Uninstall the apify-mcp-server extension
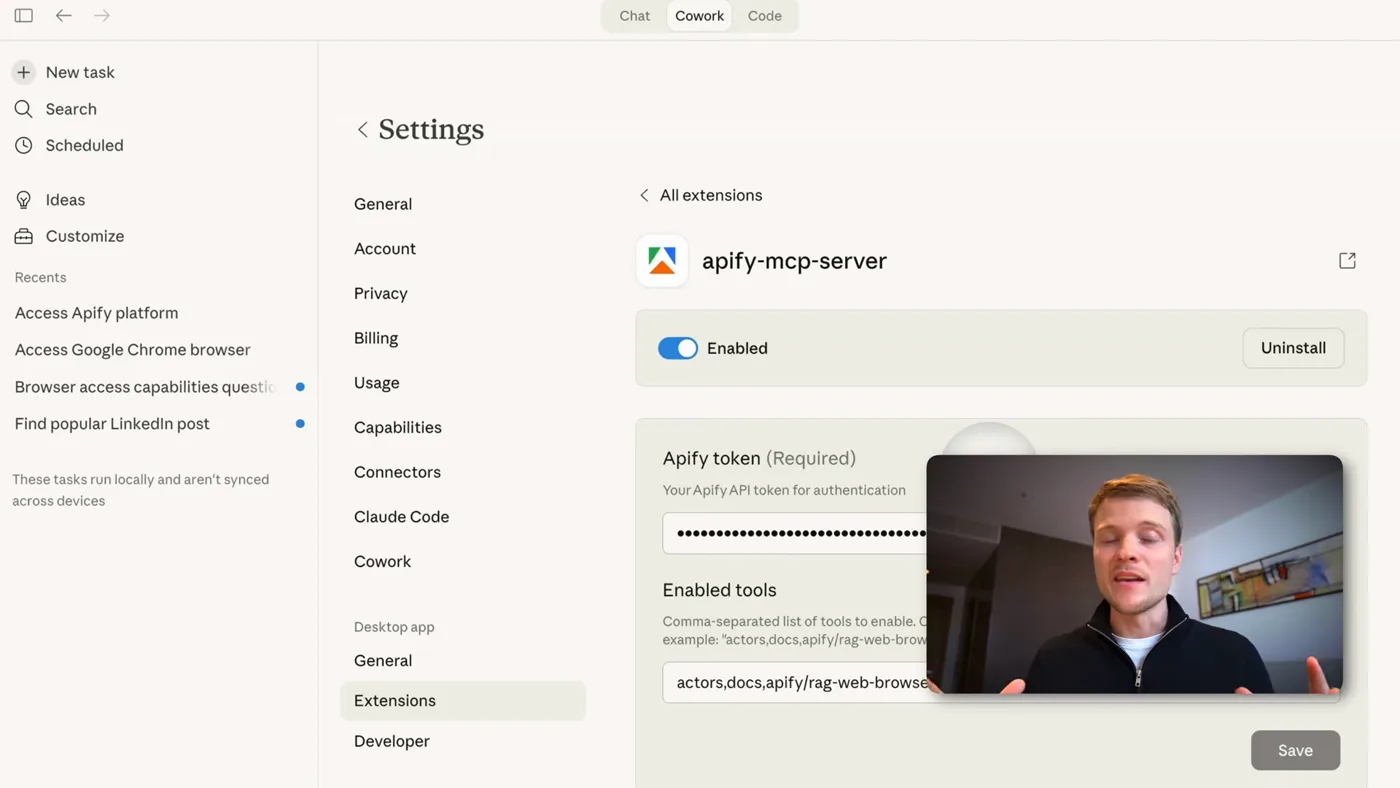This screenshot has height=788, width=1400. pyautogui.click(x=1293, y=348)
